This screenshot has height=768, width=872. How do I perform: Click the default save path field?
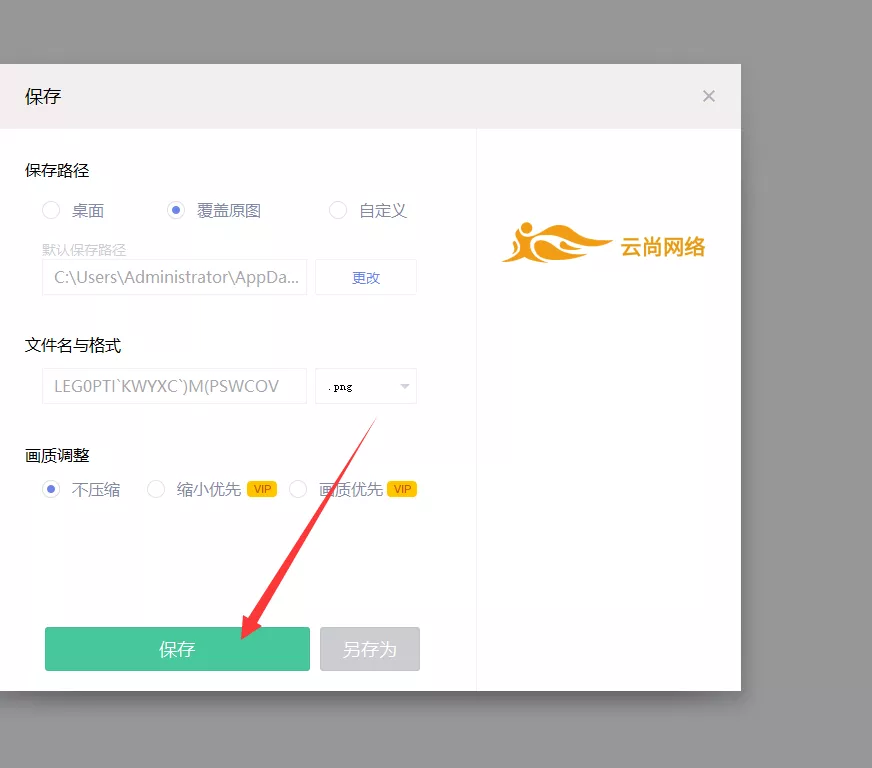click(x=175, y=277)
